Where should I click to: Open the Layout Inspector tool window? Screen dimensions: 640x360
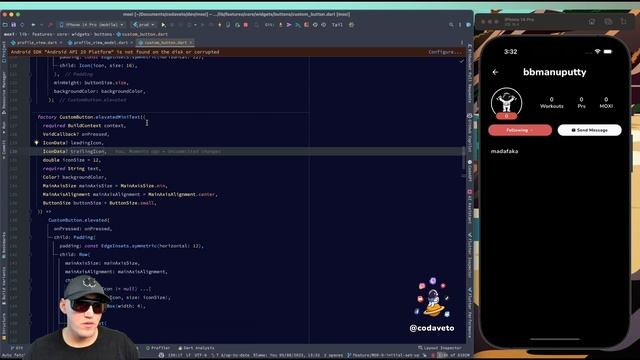coord(439,348)
